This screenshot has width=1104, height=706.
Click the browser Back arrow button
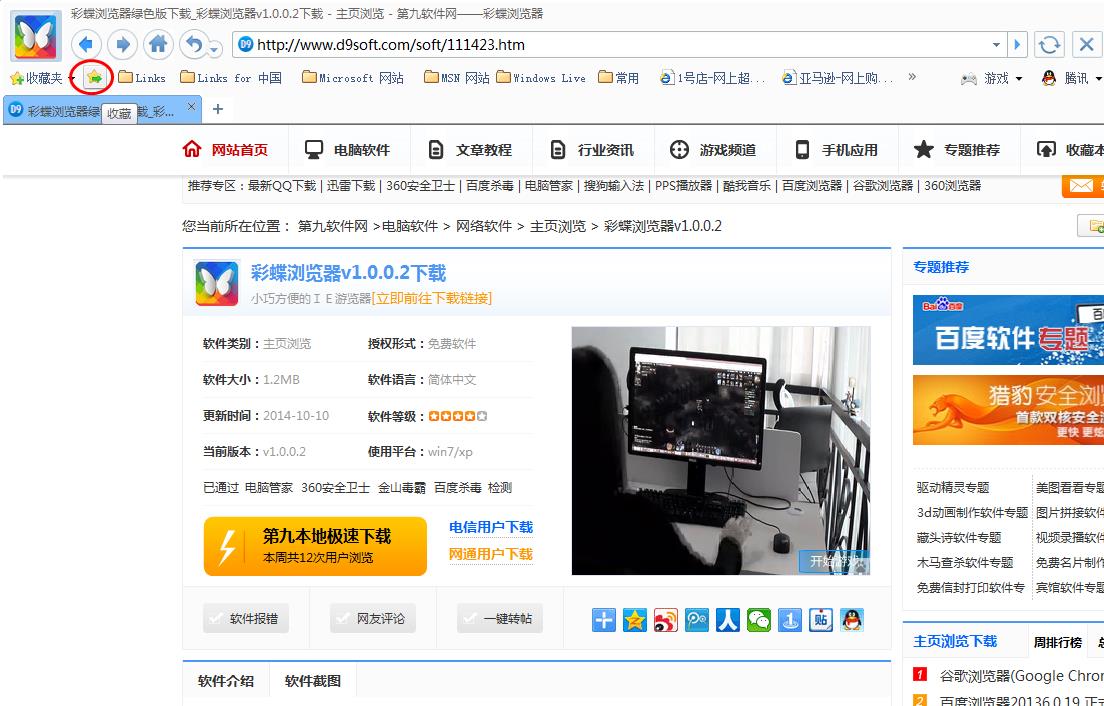point(86,45)
